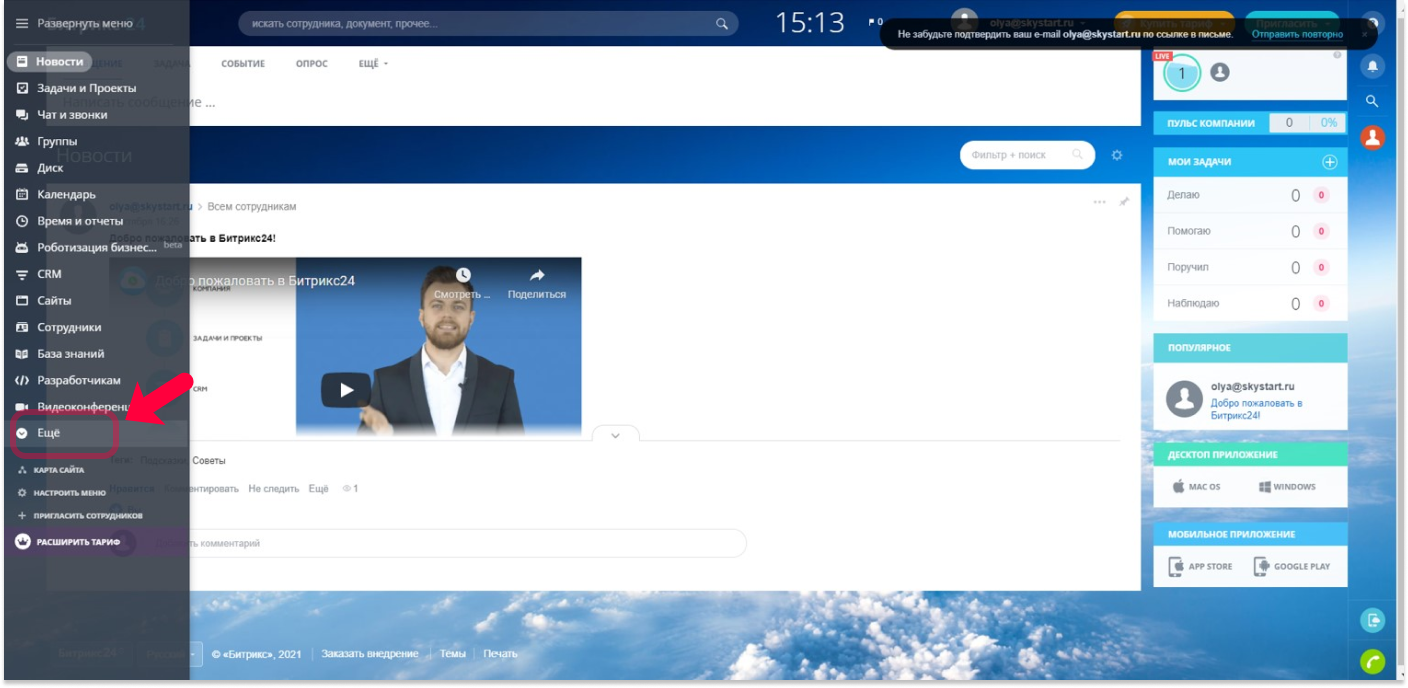Image resolution: width=1408 pixels, height=688 pixels.
Task: Pin the welcome post
Action: [1124, 202]
